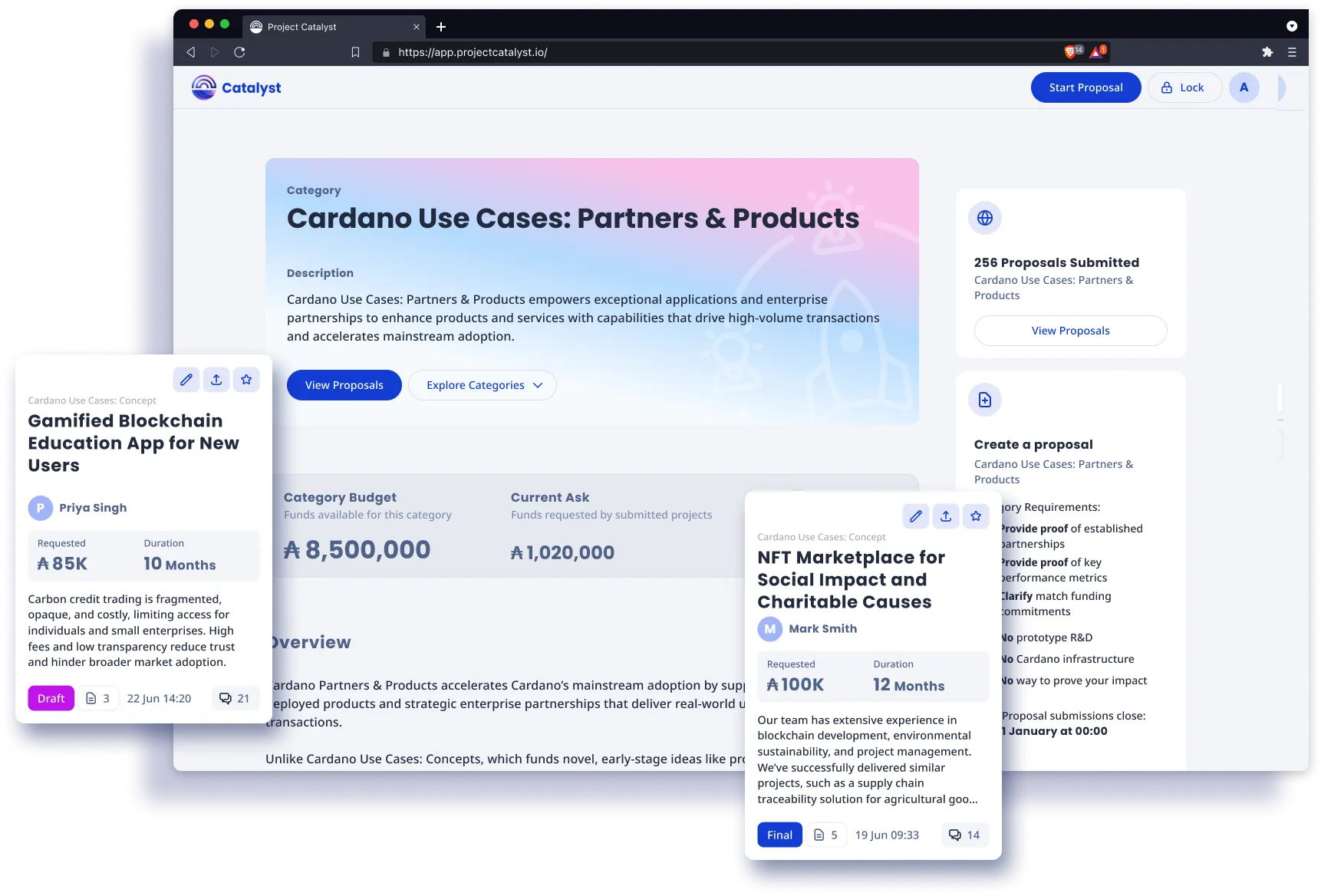Click the 1 January at 00:00 deadline

click(x=1055, y=731)
